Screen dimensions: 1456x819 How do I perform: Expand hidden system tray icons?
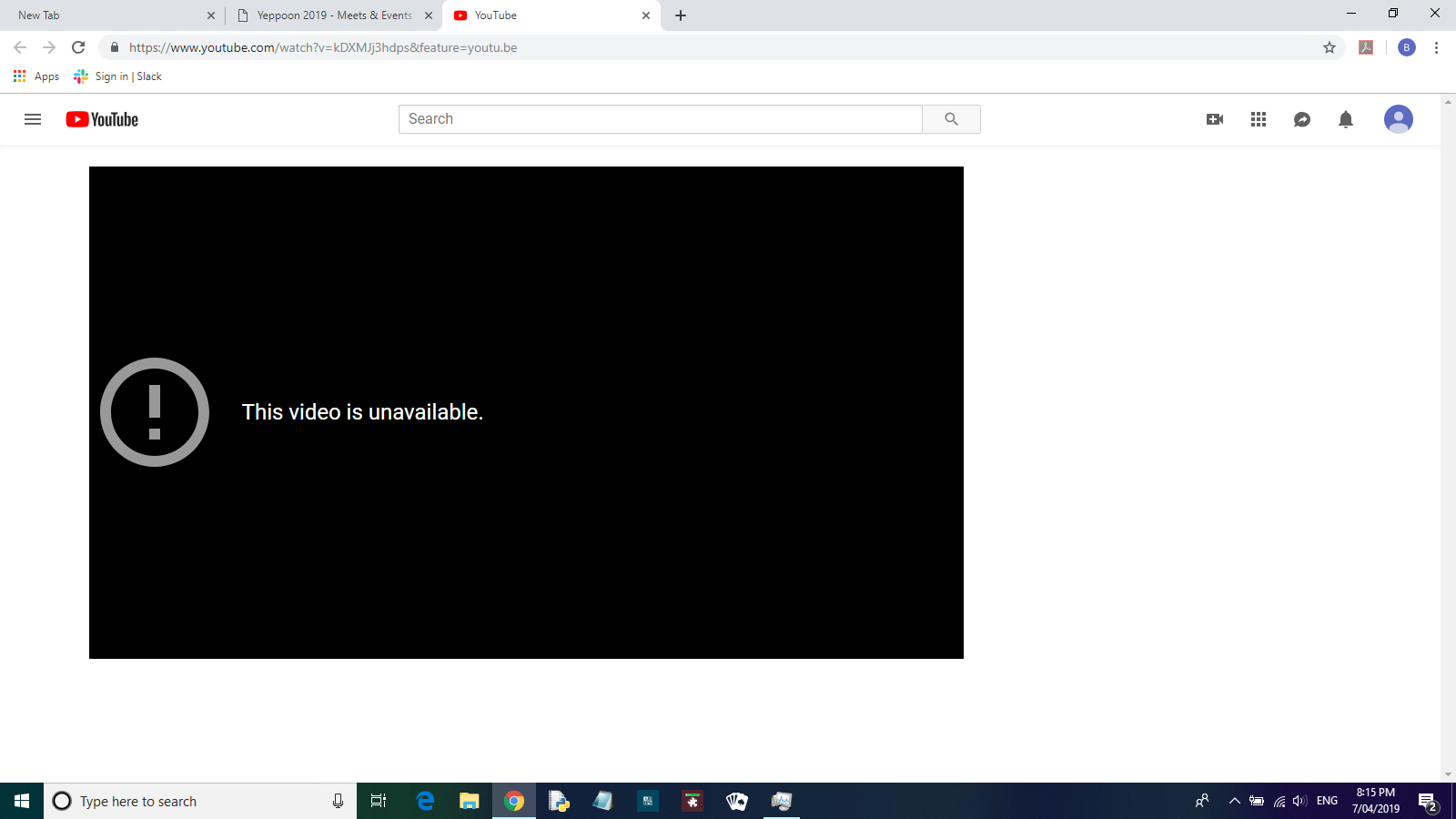1234,801
